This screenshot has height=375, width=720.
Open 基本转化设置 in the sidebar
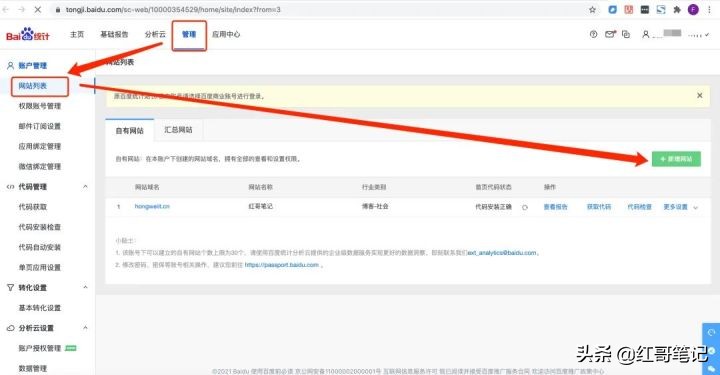click(x=39, y=308)
